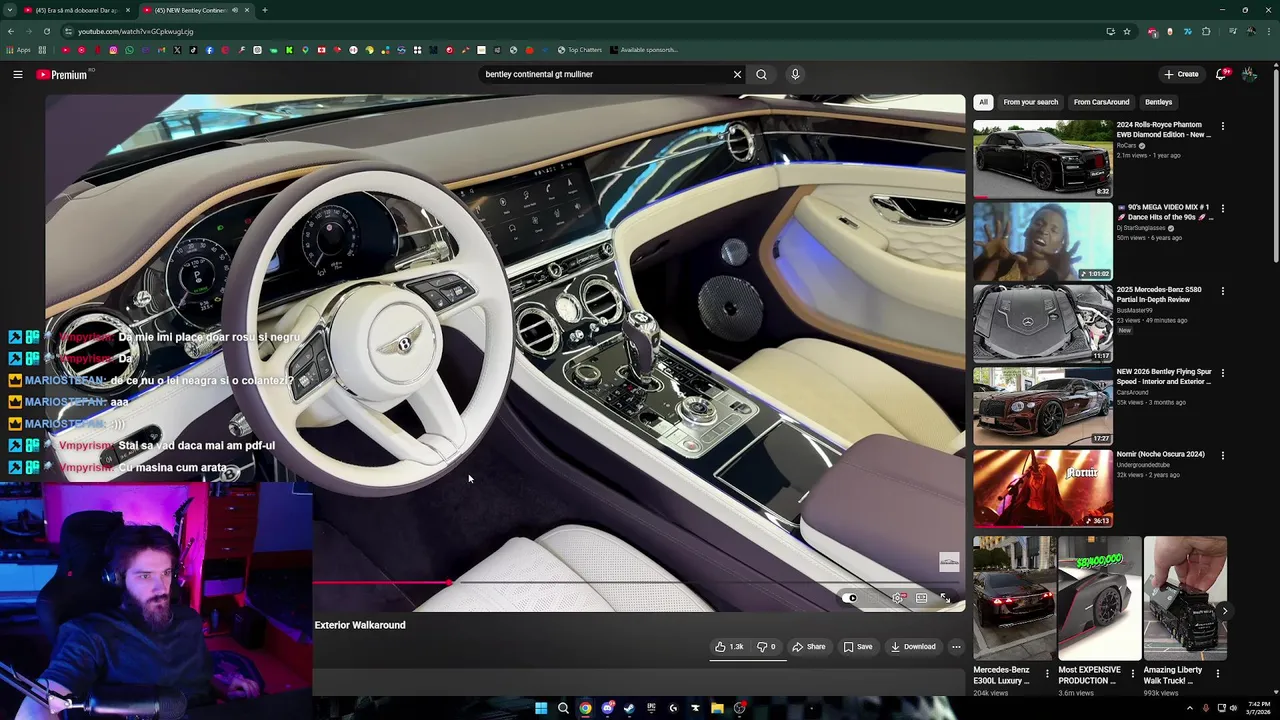Open options for Bentley Flying Spur video
The width and height of the screenshot is (1280, 720).
(1222, 373)
